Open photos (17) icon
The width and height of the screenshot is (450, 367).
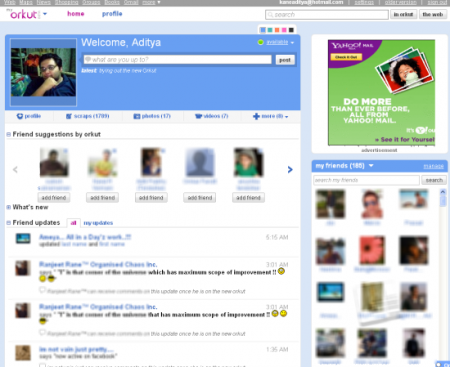pos(137,116)
